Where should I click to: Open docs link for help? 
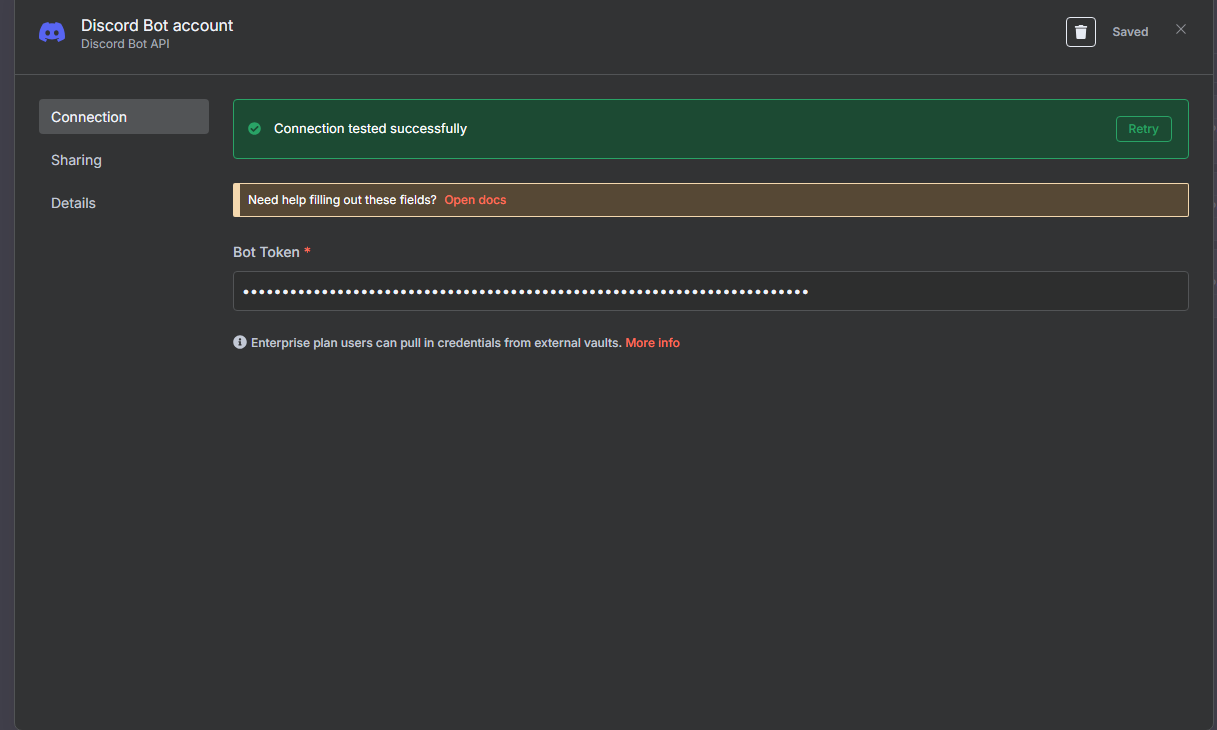(x=475, y=200)
